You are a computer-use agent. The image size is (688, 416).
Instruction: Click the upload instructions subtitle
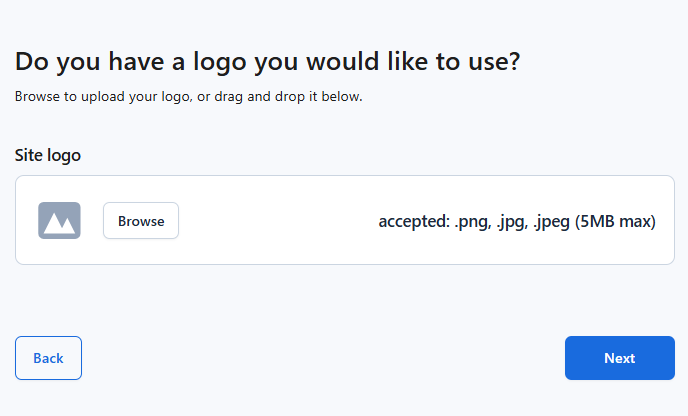click(x=188, y=97)
